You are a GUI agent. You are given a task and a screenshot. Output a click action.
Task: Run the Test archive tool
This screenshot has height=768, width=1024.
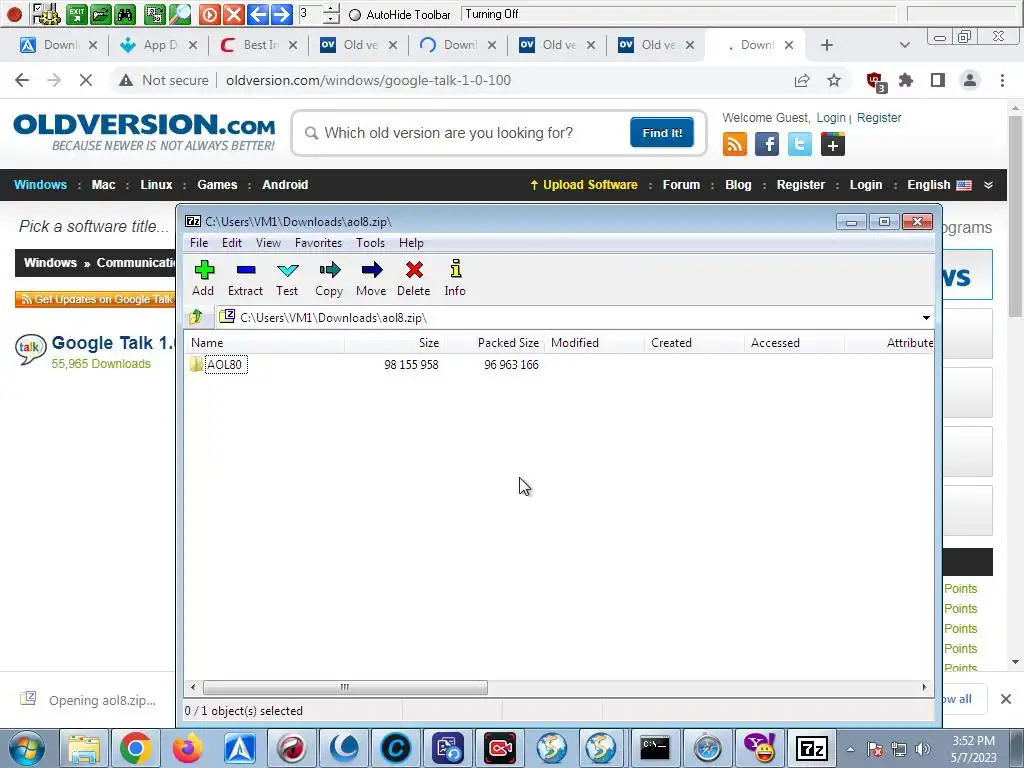point(287,270)
